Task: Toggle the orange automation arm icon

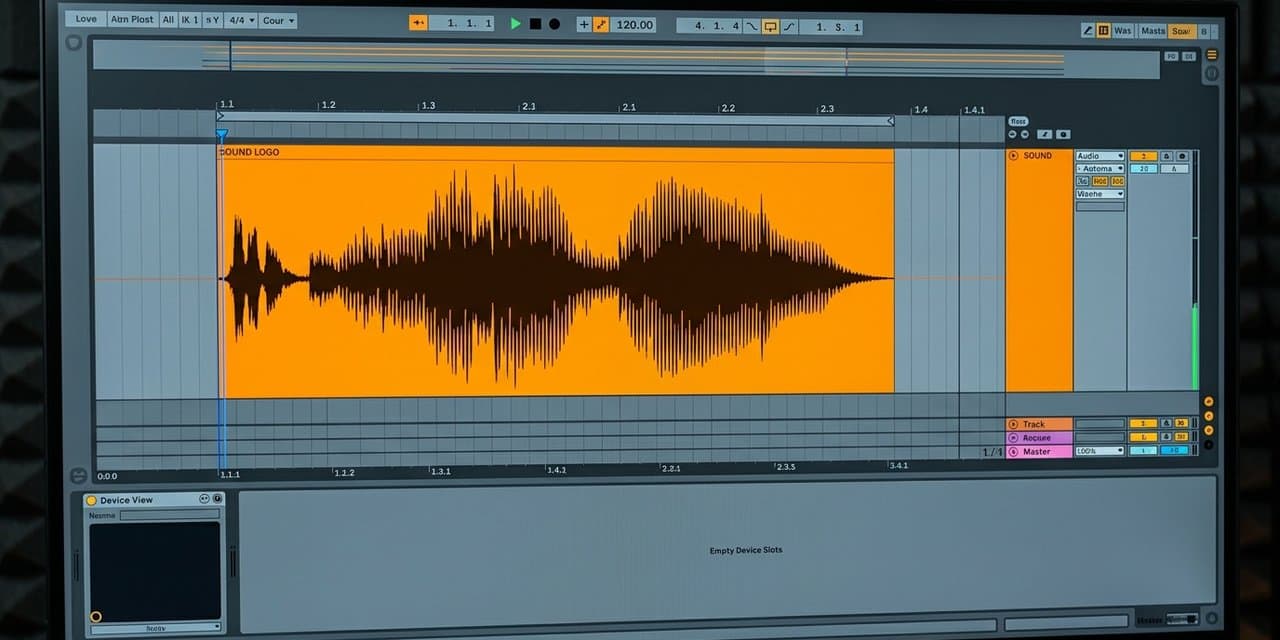Action: 601,25
